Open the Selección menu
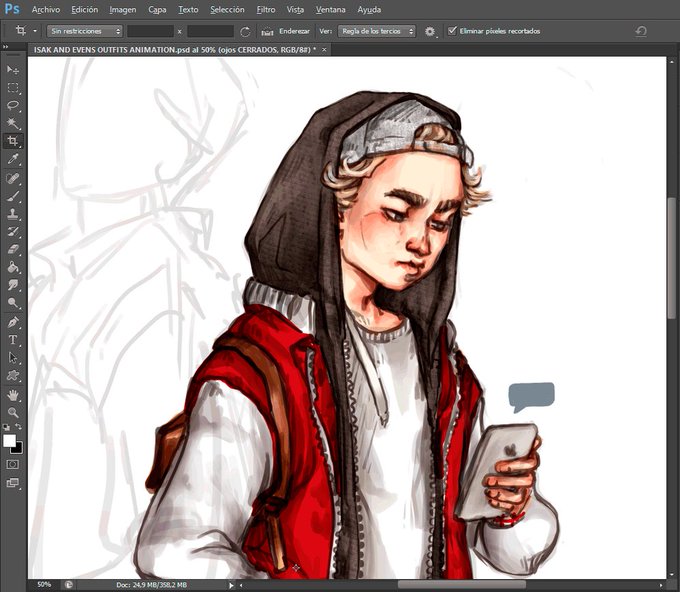Screen dimensions: 680x592 [227, 10]
